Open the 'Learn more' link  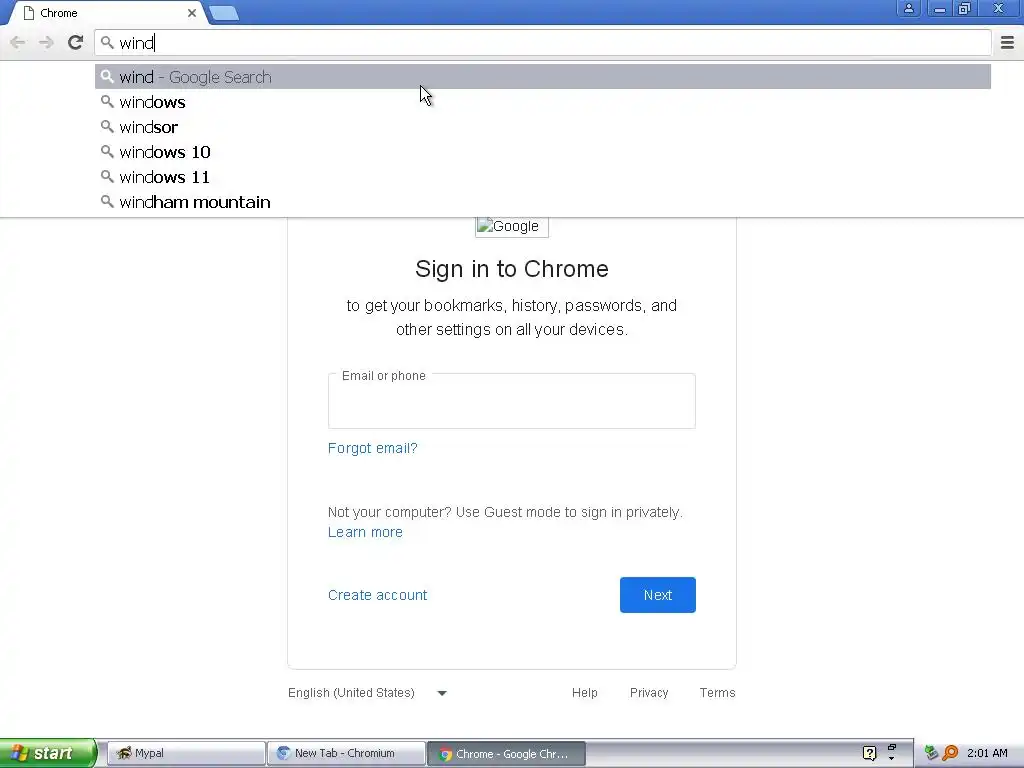point(365,532)
